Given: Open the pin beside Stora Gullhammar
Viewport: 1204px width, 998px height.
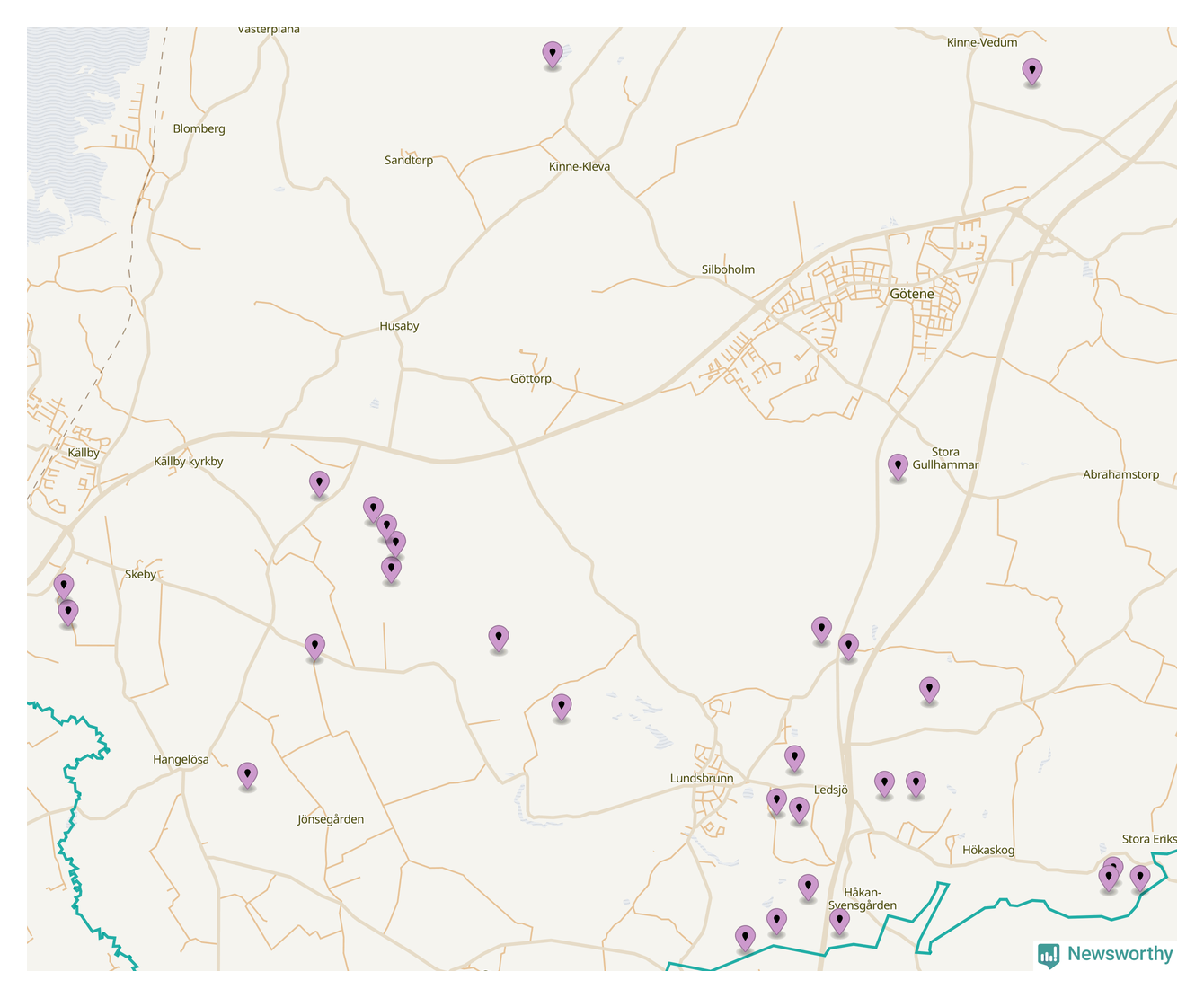Looking at the screenshot, I should (898, 466).
